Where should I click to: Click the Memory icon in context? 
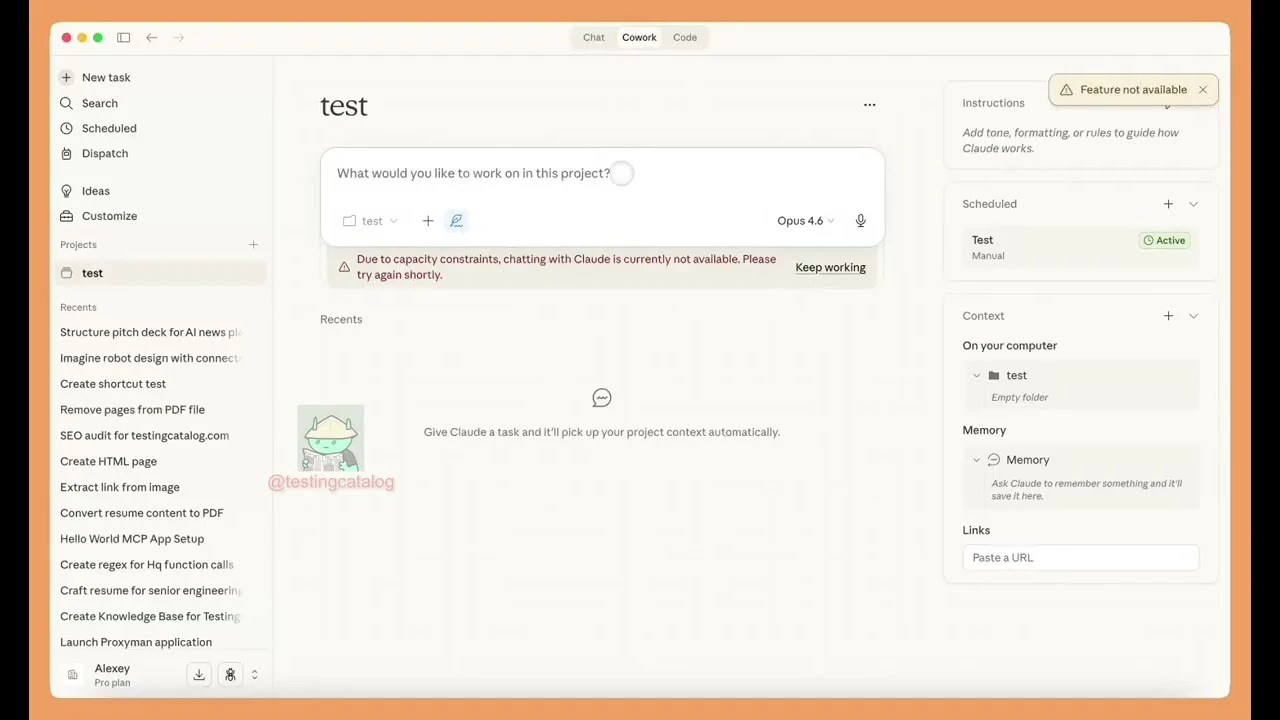click(994, 460)
